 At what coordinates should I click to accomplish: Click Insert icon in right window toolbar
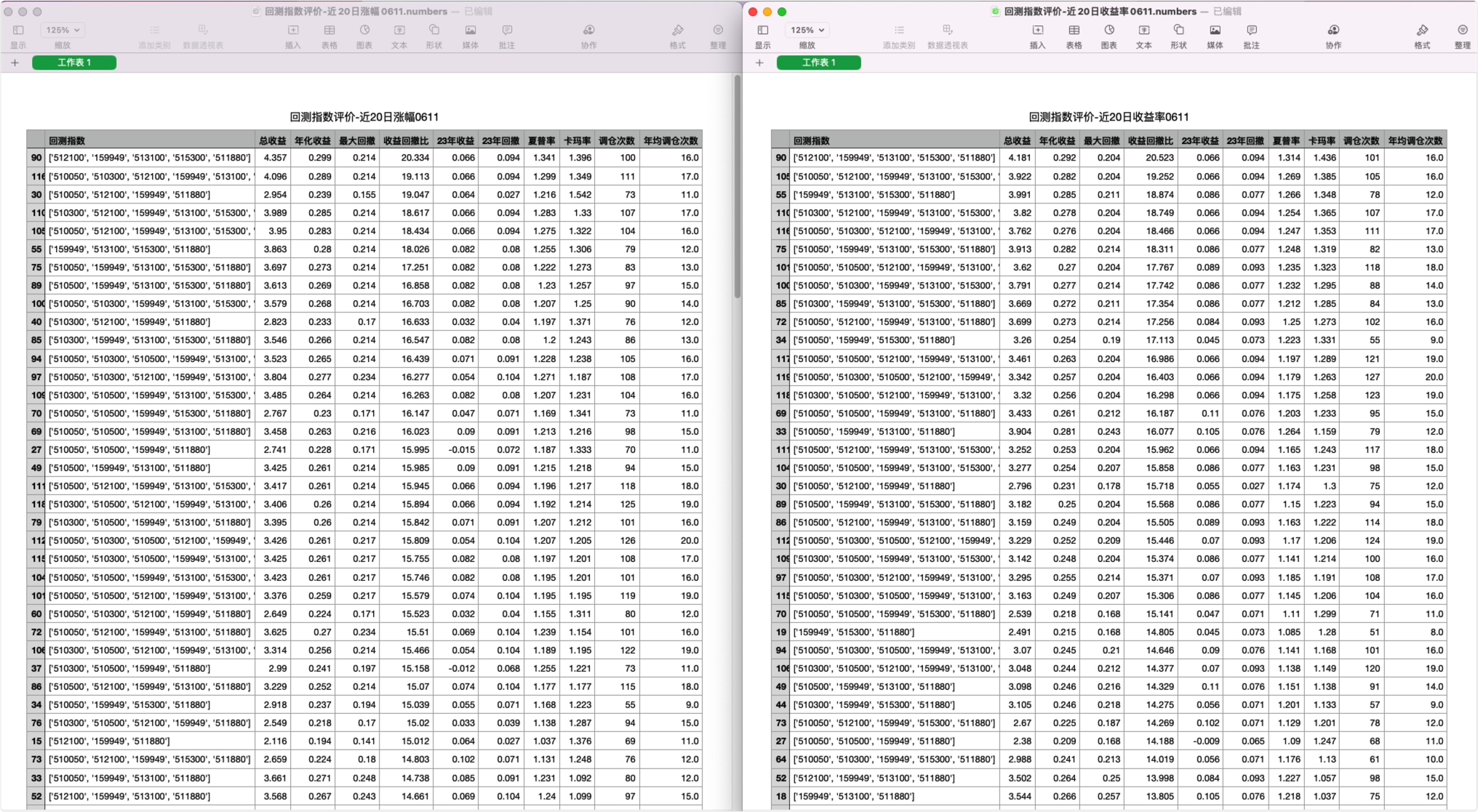pos(1037,31)
